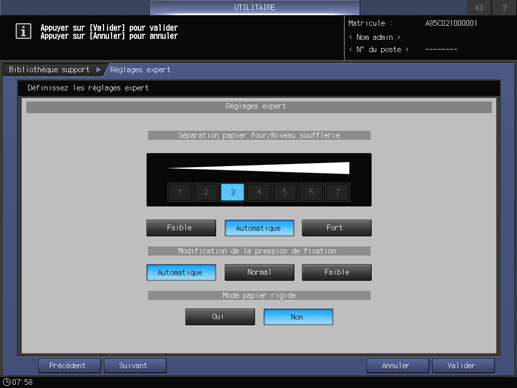517x388 pixels.
Task: Select blower level 1
Action: (x=180, y=192)
